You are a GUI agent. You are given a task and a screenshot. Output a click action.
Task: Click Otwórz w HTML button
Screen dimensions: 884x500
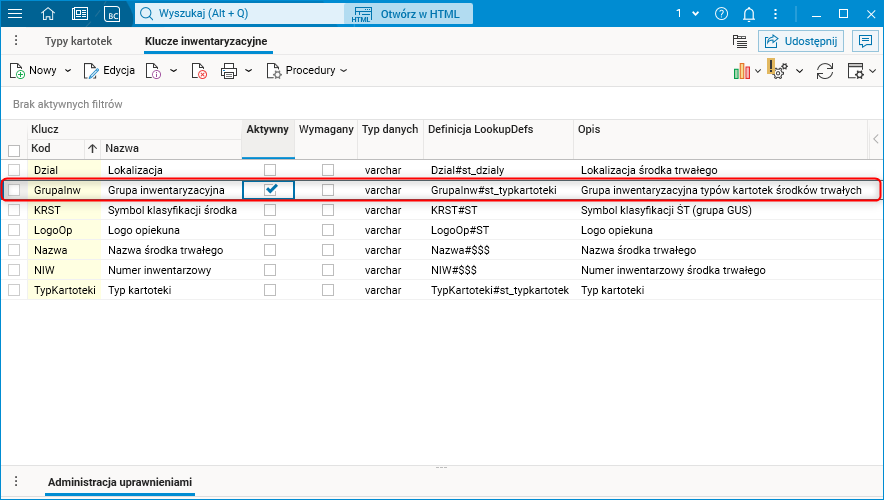[408, 14]
